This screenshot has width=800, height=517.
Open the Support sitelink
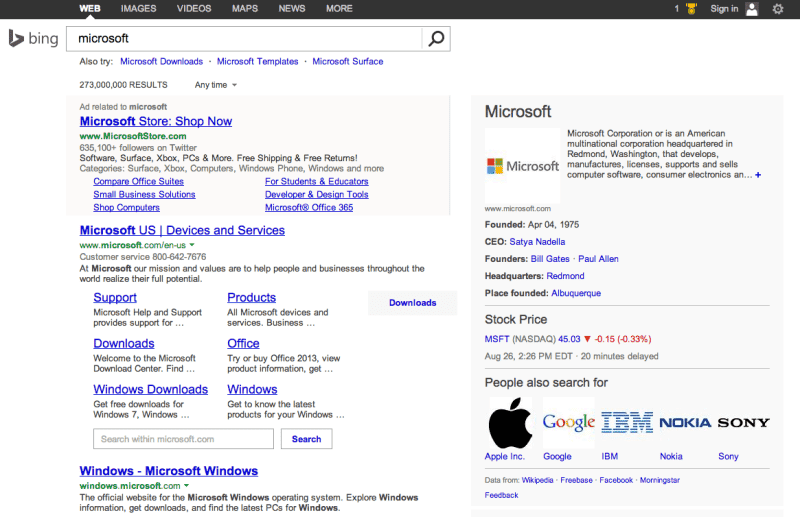pos(115,298)
